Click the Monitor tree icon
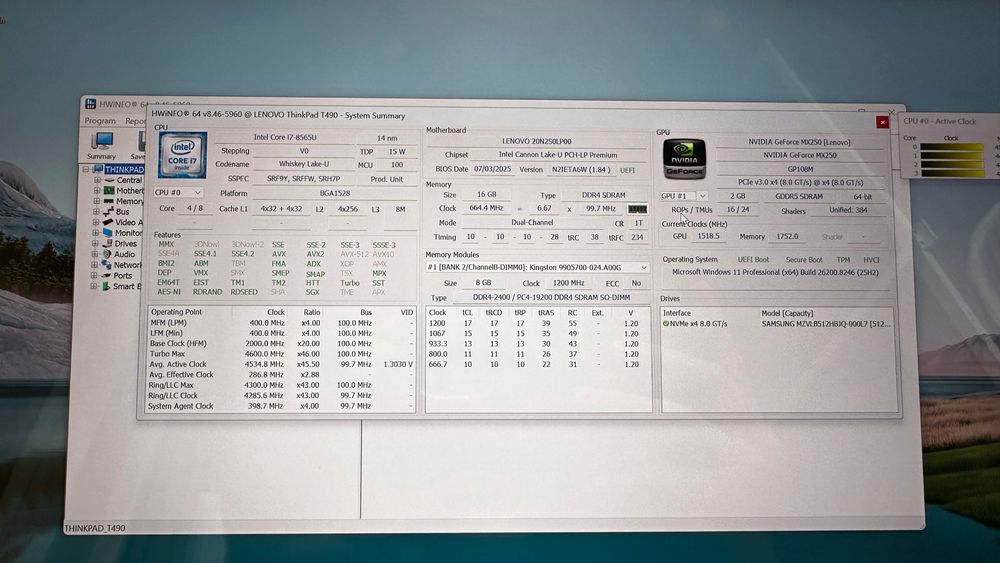Viewport: 1000px width, 563px height. coord(108,233)
